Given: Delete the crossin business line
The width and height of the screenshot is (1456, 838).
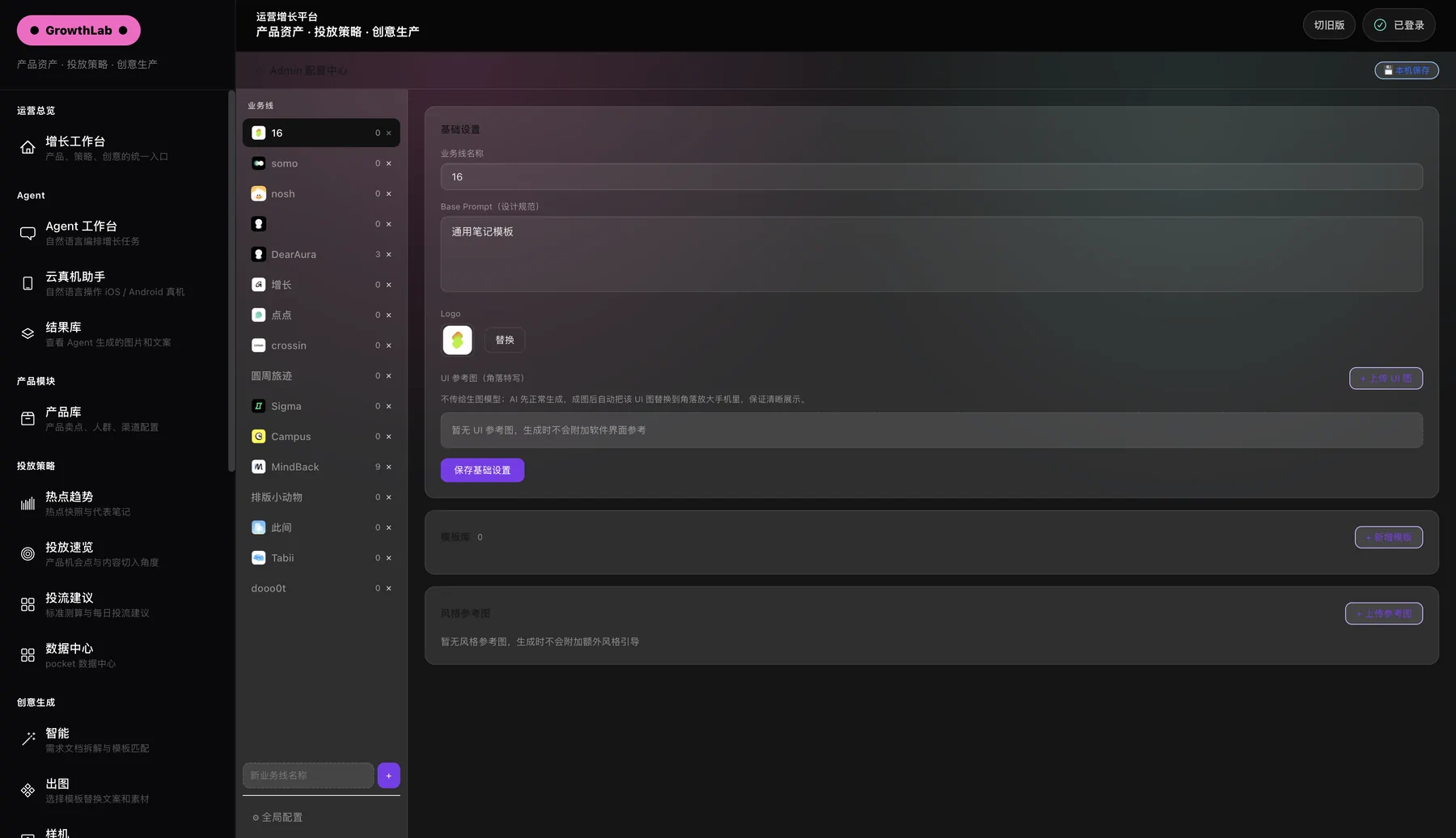Looking at the screenshot, I should click(389, 345).
